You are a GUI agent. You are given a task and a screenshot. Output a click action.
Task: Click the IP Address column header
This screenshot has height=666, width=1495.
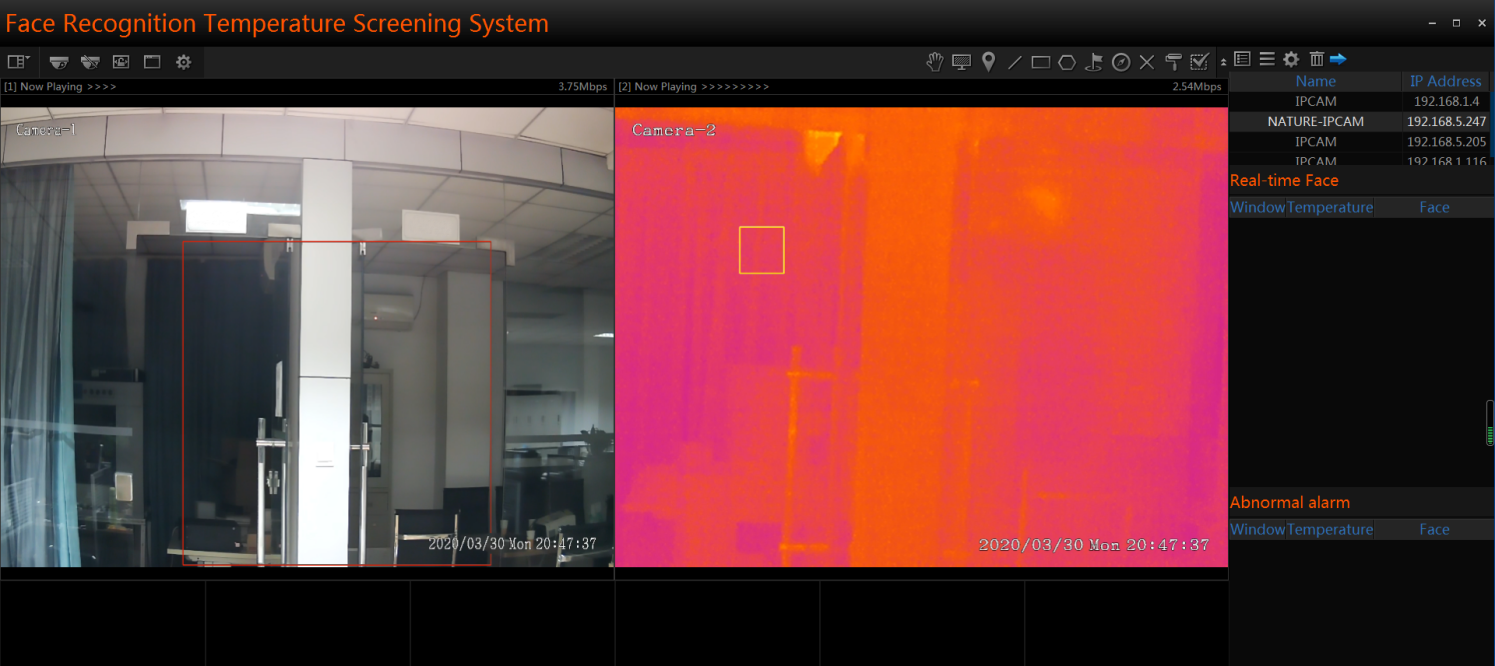click(1445, 81)
